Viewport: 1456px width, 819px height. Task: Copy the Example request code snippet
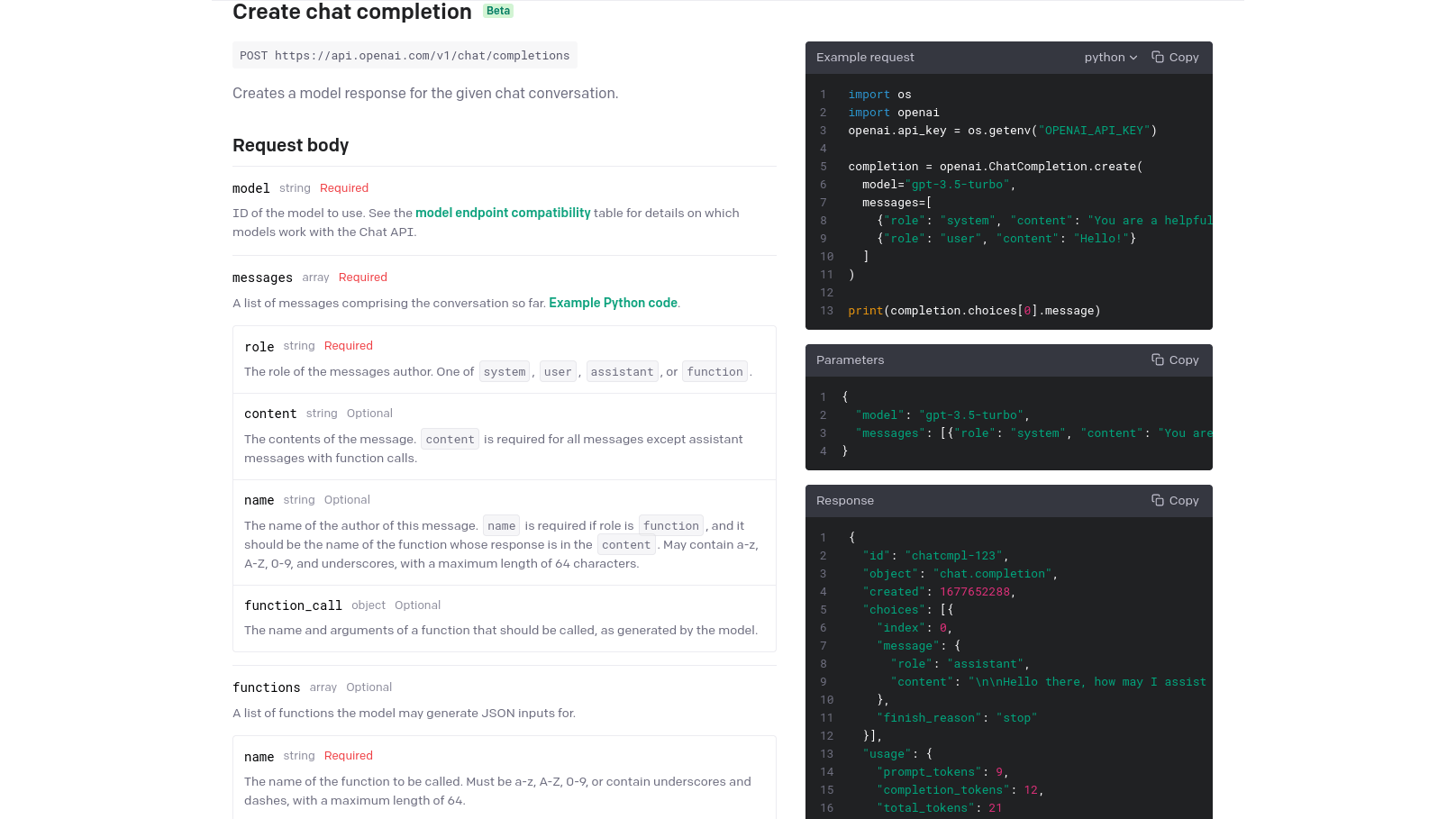[x=1175, y=57]
